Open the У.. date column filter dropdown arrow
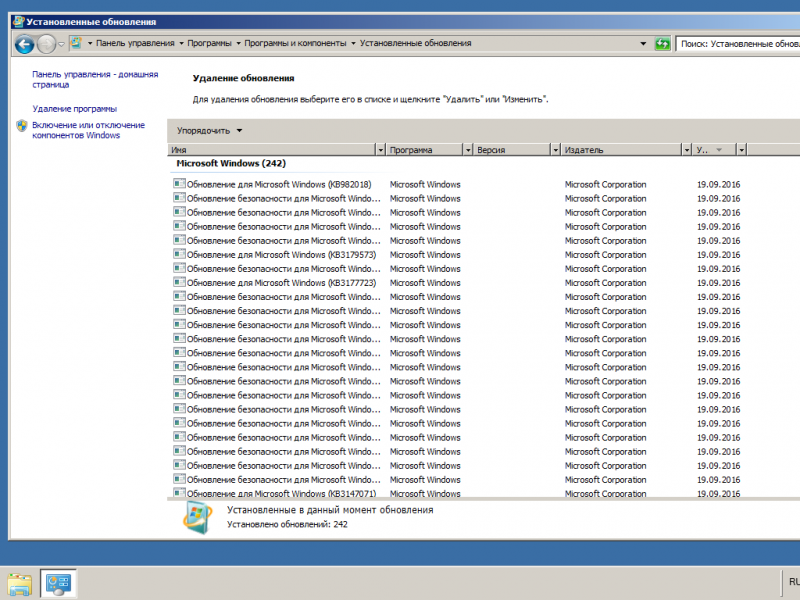The image size is (800, 600). tap(742, 150)
